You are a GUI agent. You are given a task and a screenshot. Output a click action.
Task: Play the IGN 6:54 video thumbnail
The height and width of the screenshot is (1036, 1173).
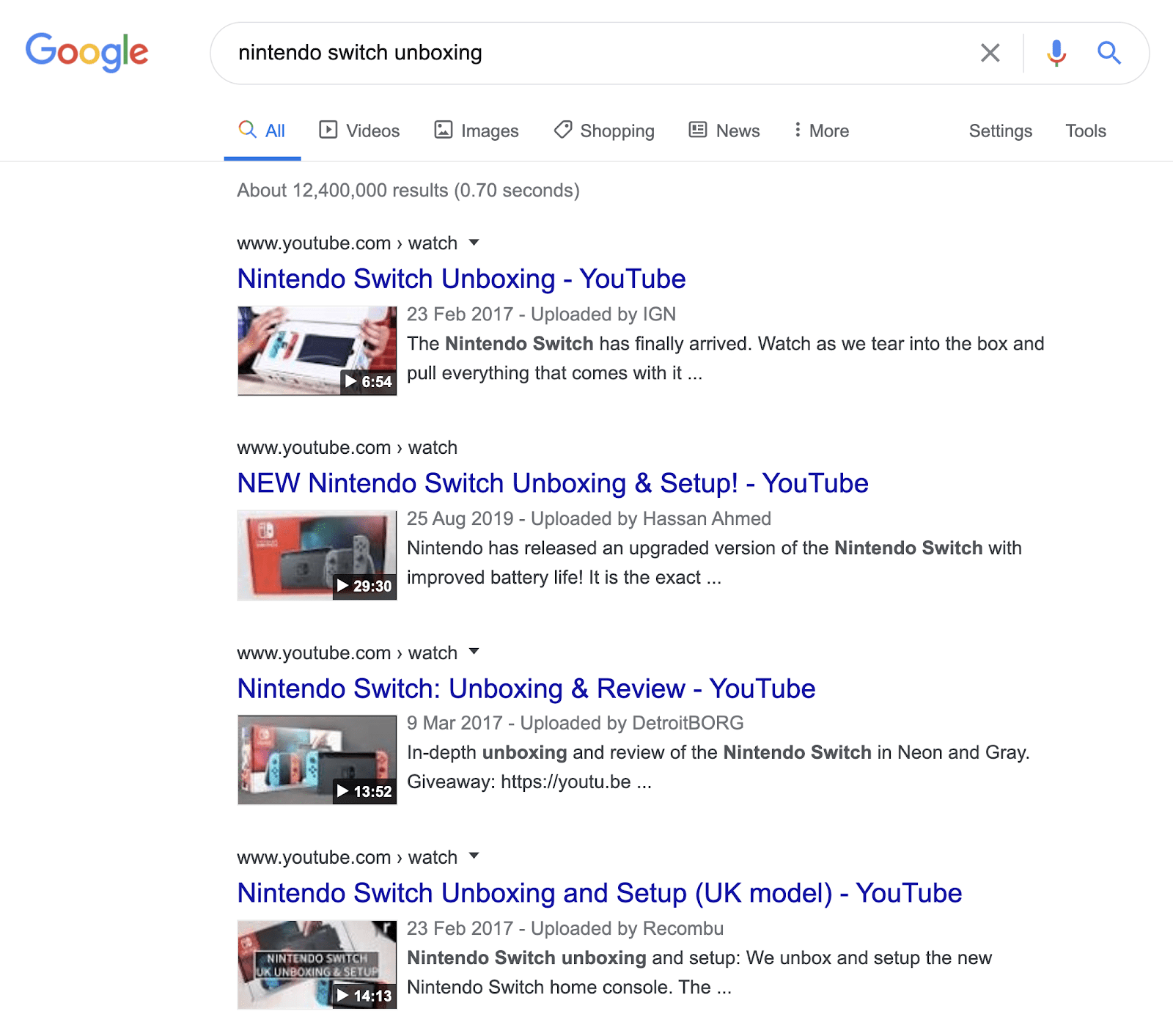point(317,350)
